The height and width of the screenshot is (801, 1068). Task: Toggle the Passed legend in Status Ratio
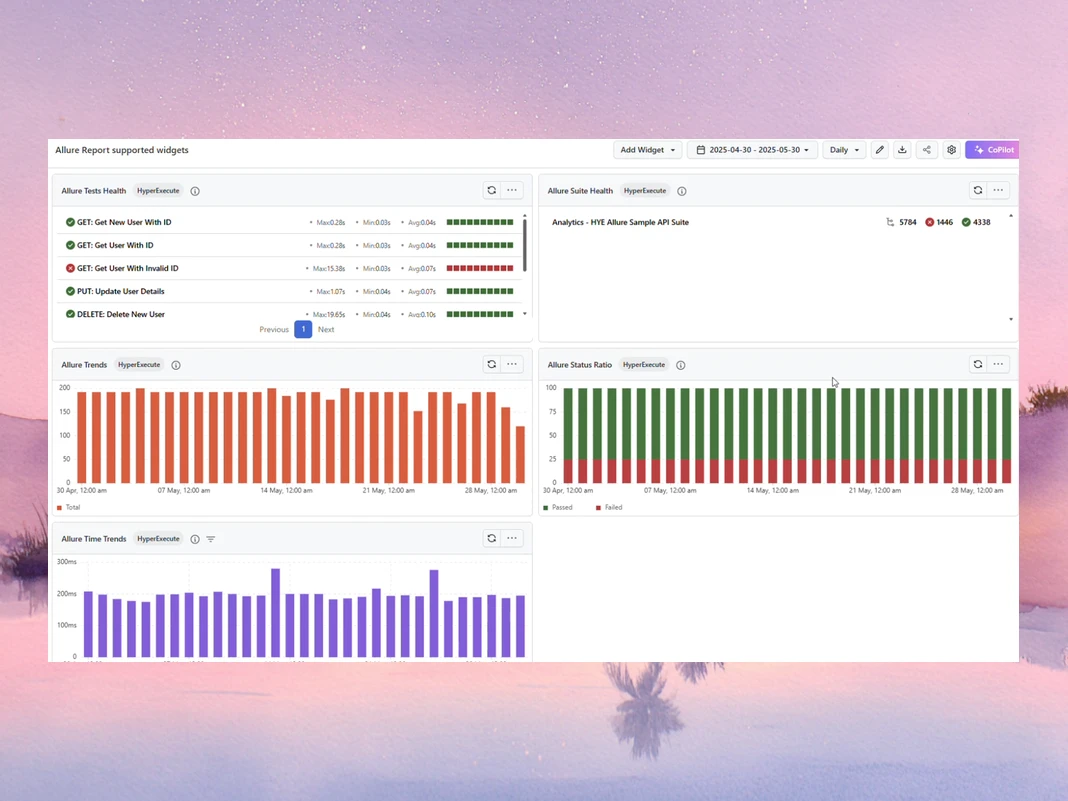(558, 507)
